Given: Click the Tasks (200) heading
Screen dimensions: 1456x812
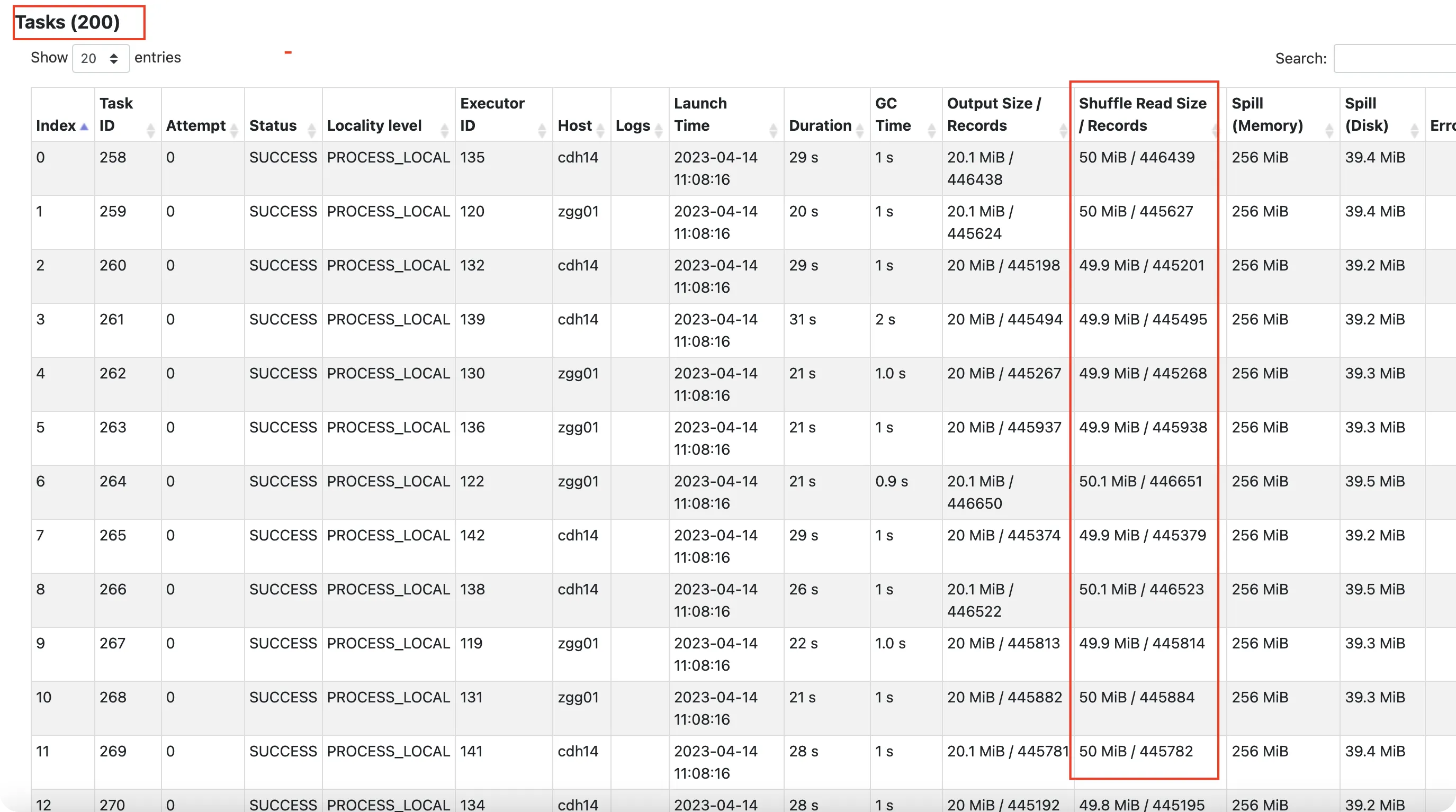Looking at the screenshot, I should tap(68, 23).
